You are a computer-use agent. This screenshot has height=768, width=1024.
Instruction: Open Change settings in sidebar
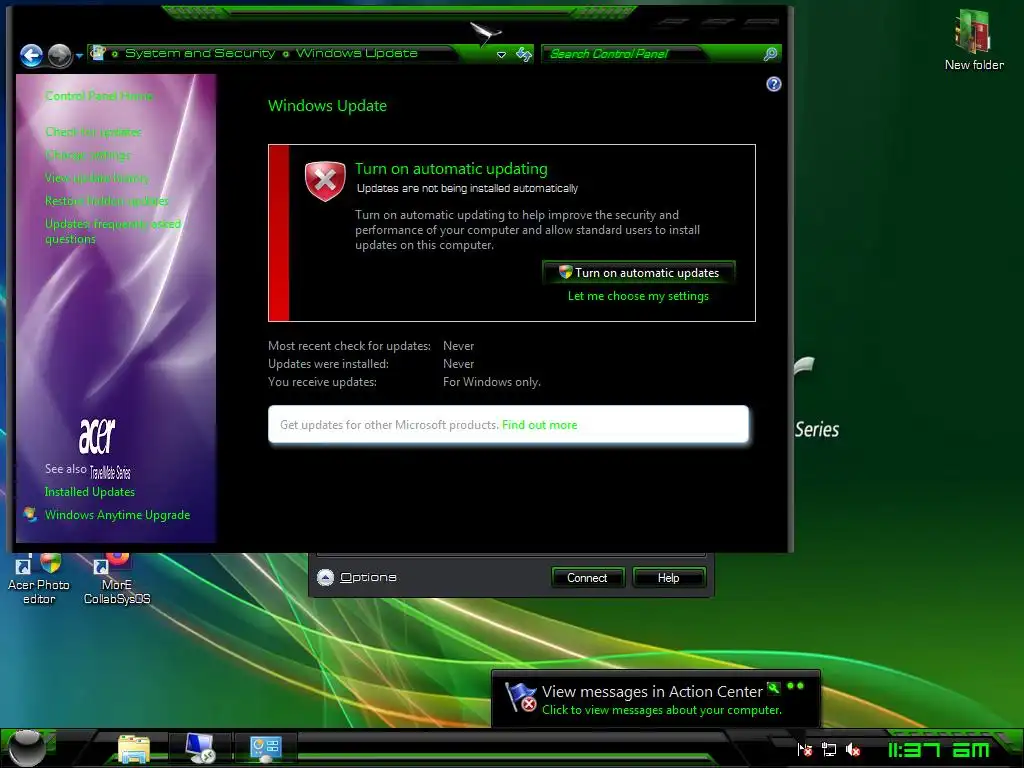pos(88,155)
